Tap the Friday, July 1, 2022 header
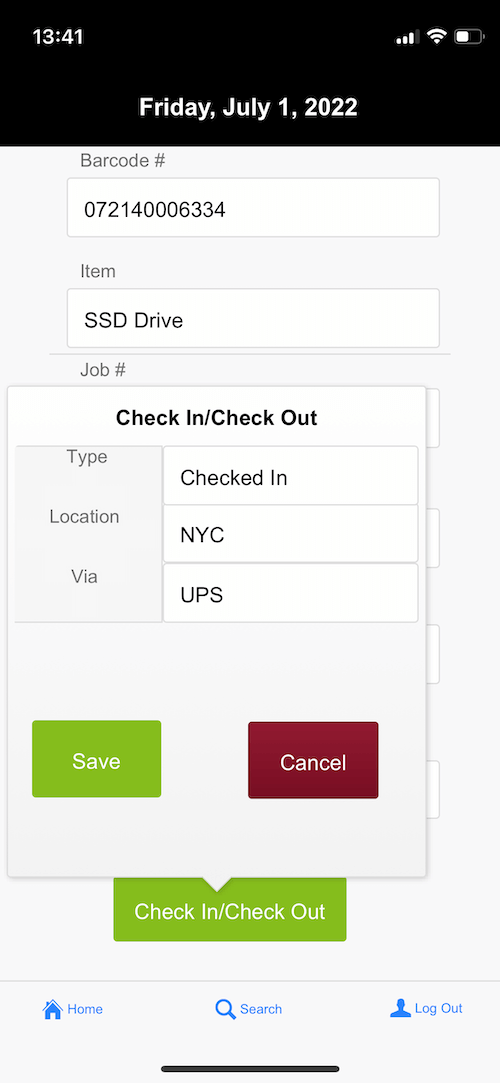The width and height of the screenshot is (500, 1083). pyautogui.click(x=249, y=107)
